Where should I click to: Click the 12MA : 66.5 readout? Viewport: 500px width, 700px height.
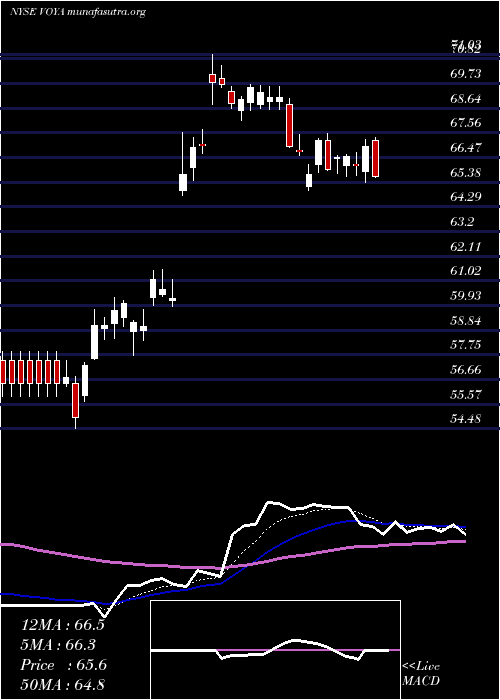pyautogui.click(x=63, y=625)
